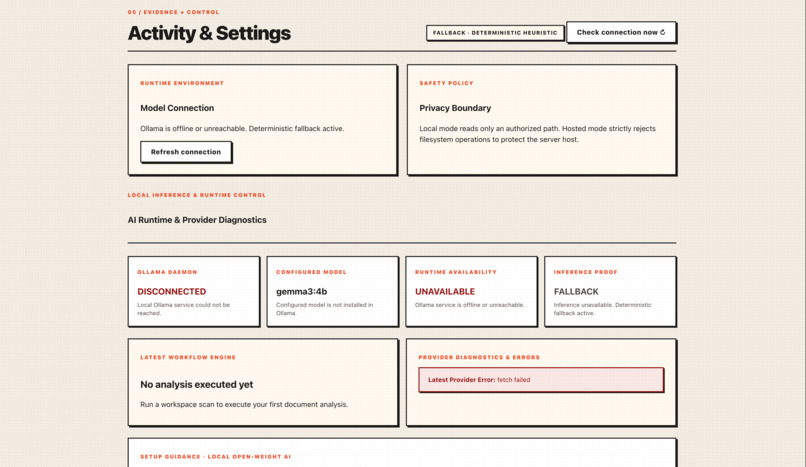Click the Ollama Daemon card label
Screen dimensions: 806x467
coord(167,272)
